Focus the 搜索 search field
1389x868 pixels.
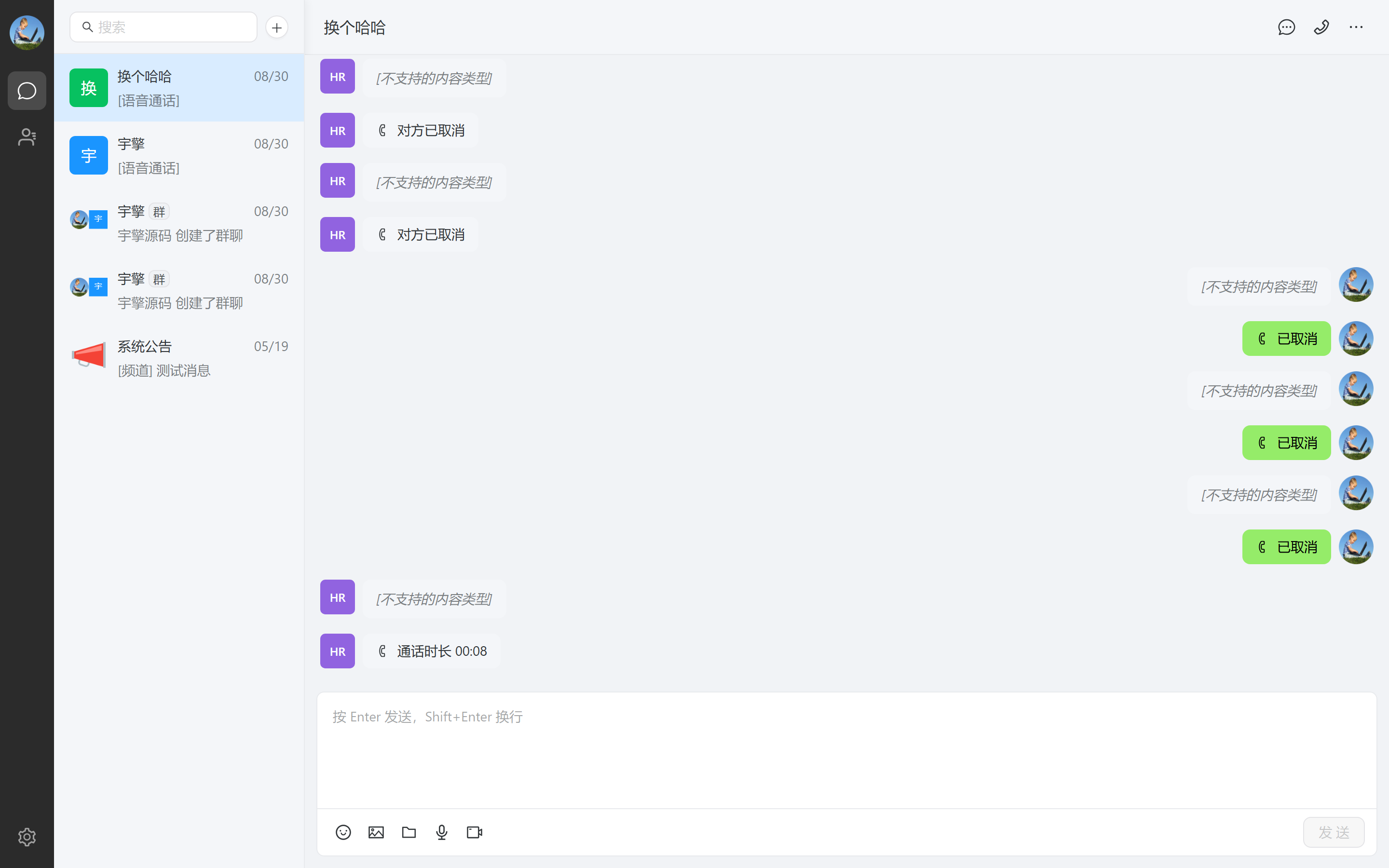point(163,27)
